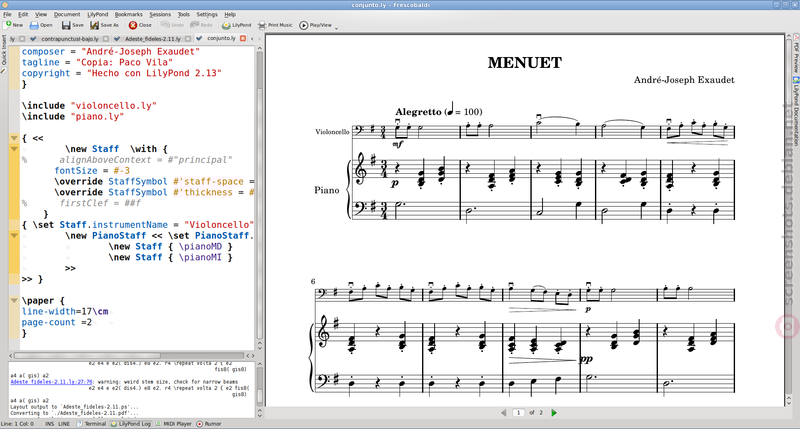Click the composer line in the editor
This screenshot has width=800, height=429.
(111, 52)
